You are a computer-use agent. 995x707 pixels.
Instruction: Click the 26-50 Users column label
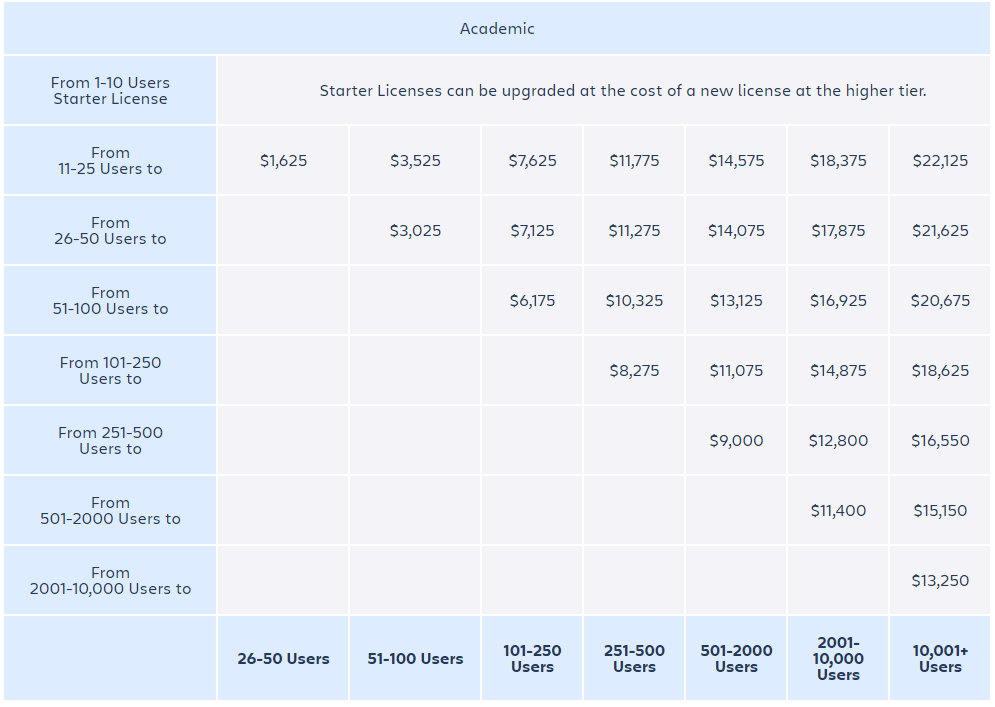(x=283, y=659)
